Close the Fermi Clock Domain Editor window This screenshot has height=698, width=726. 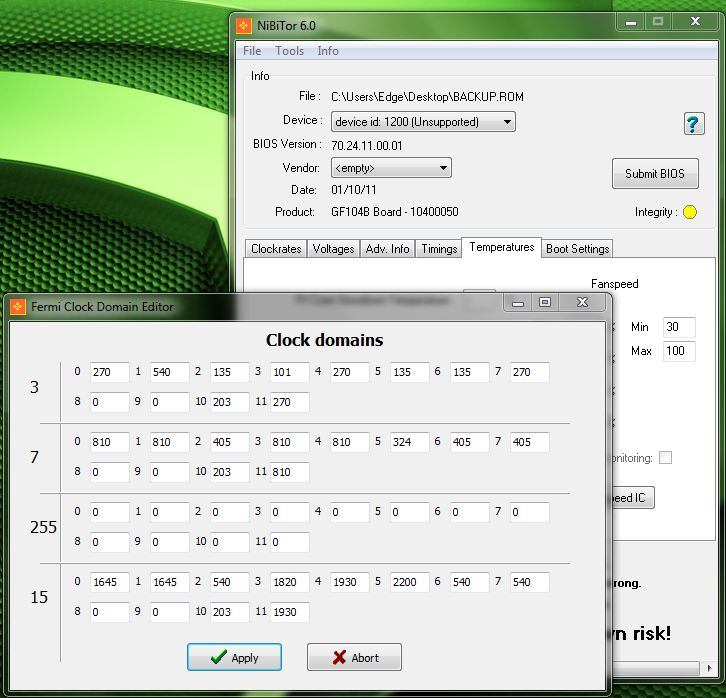(582, 302)
